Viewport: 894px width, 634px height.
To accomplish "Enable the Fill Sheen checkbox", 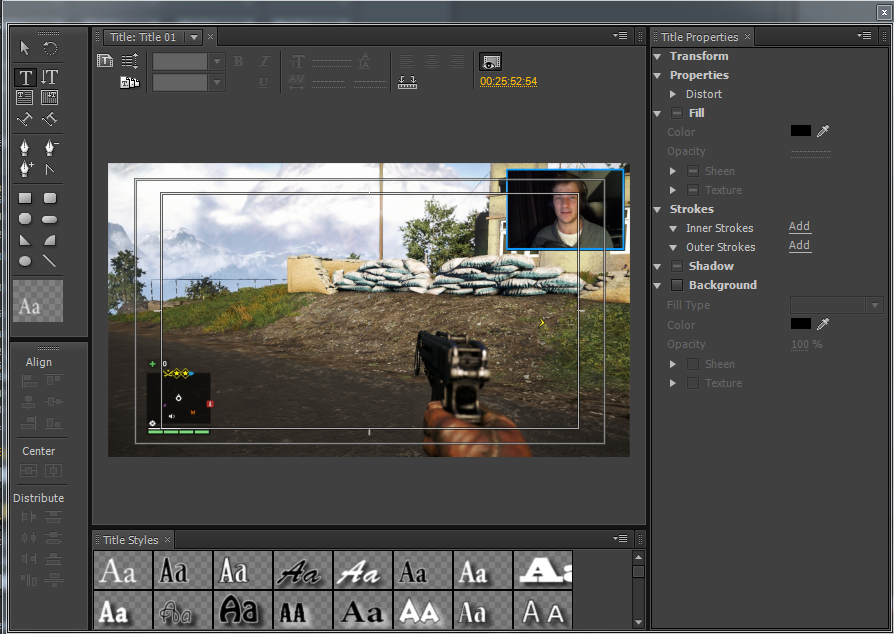I will 693,171.
